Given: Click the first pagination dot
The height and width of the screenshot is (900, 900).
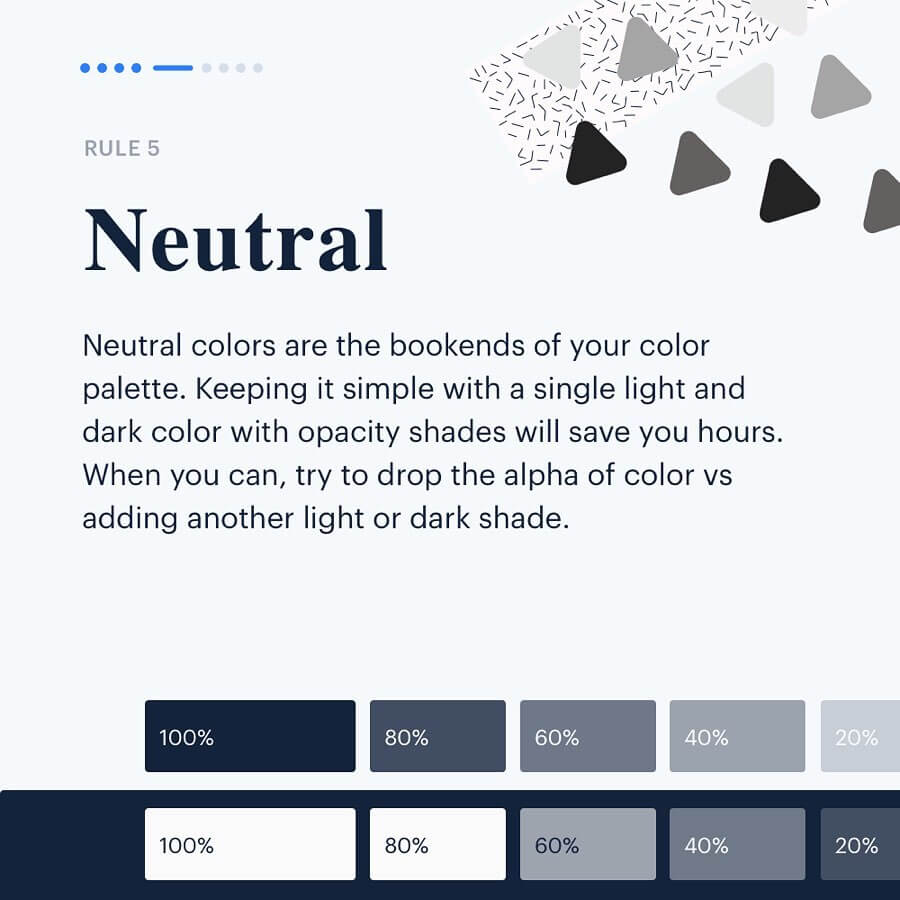Looking at the screenshot, I should pos(86,68).
